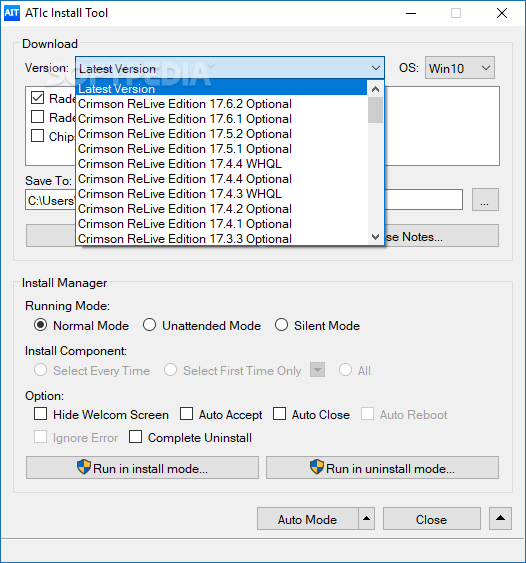Choose Unattended Mode running mode

click(149, 325)
